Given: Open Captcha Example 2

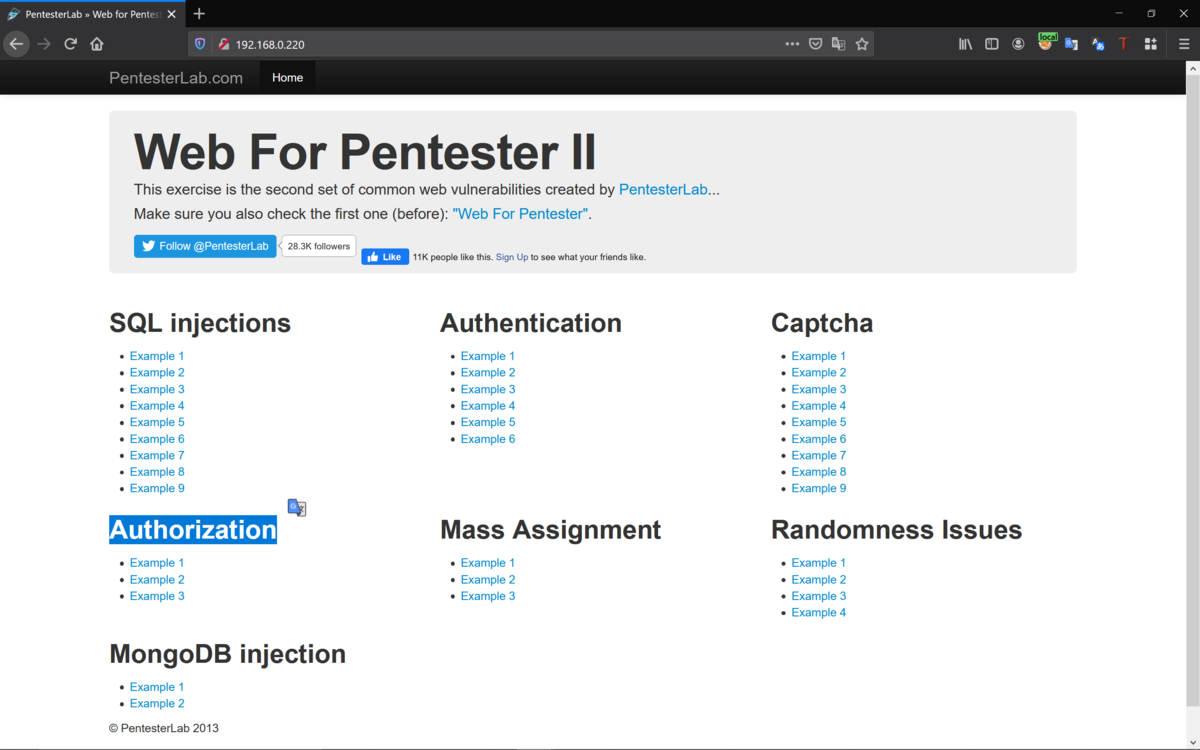Looking at the screenshot, I should [x=819, y=372].
